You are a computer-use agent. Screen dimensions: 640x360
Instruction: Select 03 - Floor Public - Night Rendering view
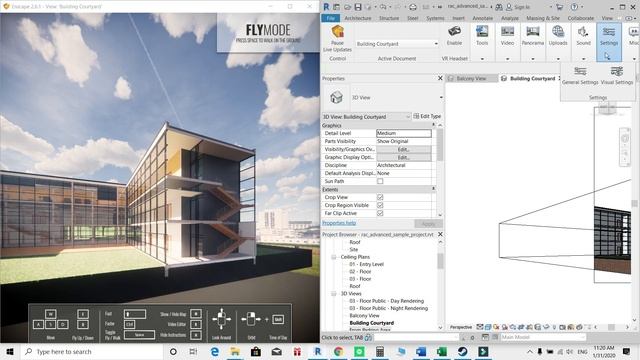(388, 309)
